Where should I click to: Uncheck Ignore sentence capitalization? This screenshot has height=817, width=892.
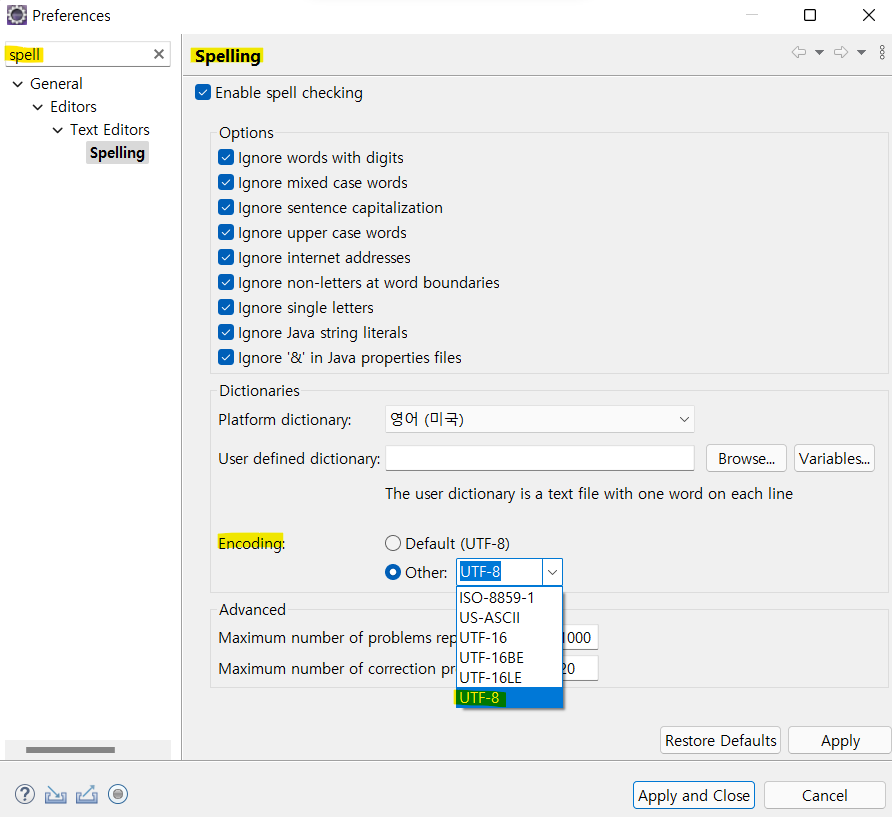[226, 207]
